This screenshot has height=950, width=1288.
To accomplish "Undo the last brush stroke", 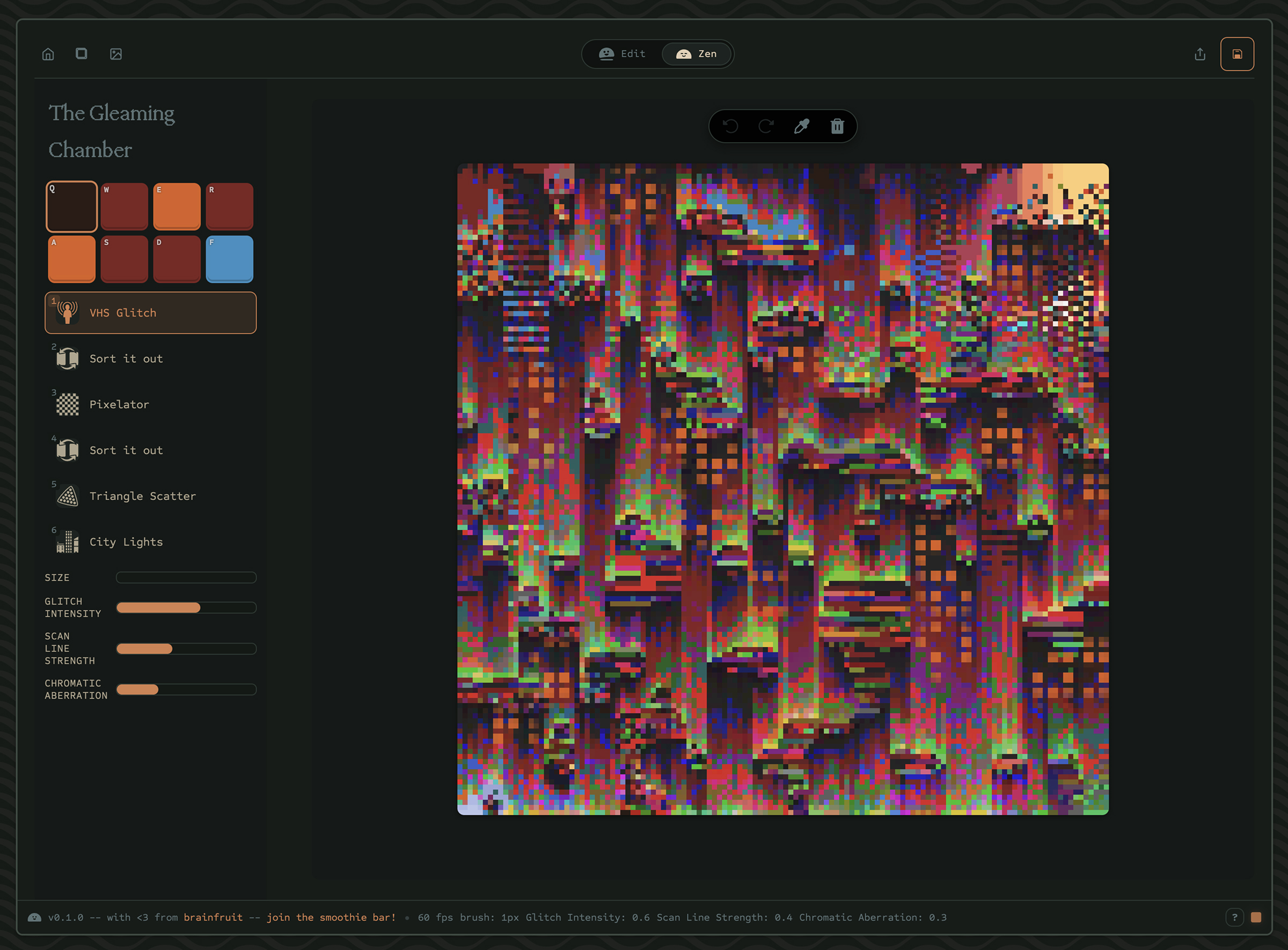I will tap(730, 126).
